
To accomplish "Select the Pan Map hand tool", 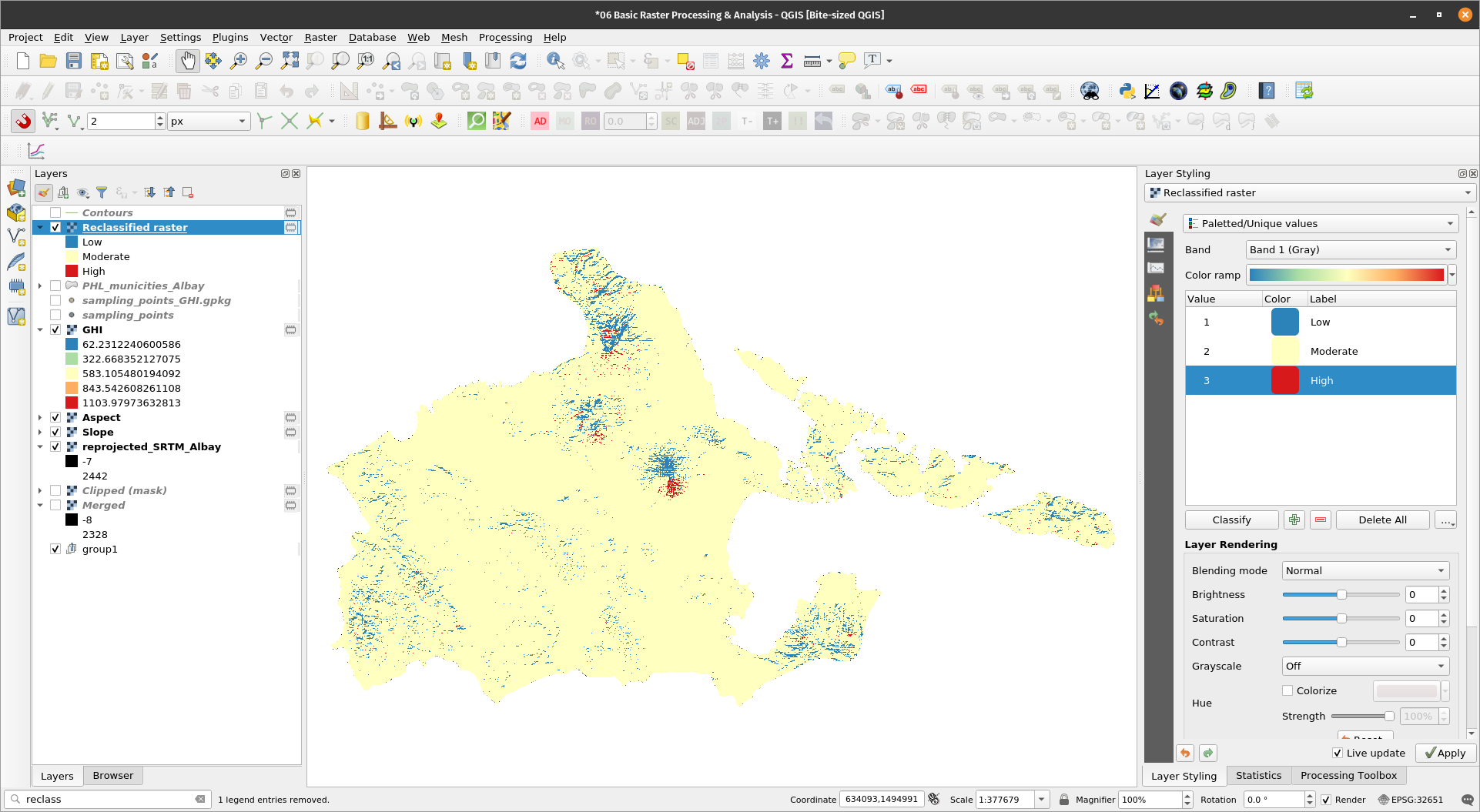I will coord(187,61).
